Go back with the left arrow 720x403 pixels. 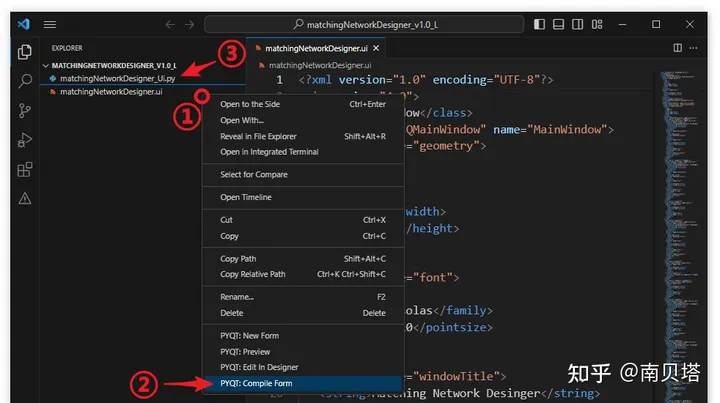click(170, 24)
